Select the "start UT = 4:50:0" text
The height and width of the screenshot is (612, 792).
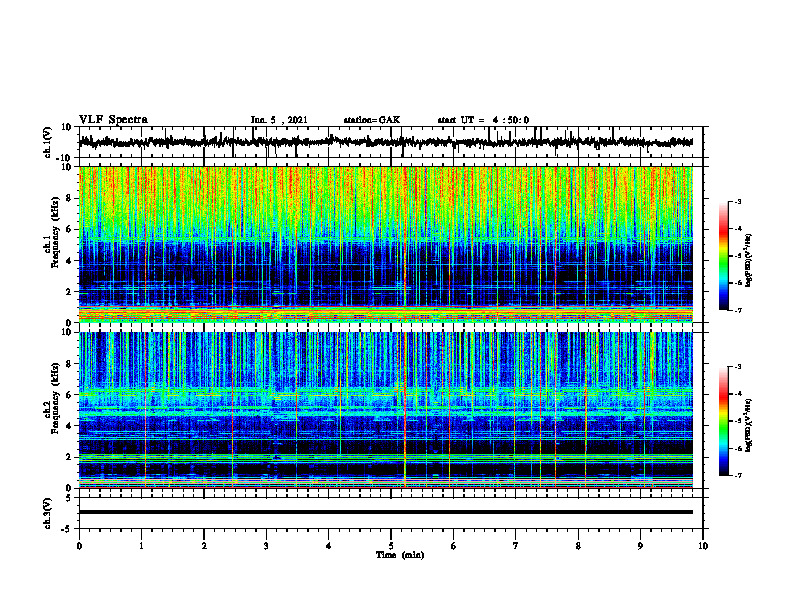point(483,120)
